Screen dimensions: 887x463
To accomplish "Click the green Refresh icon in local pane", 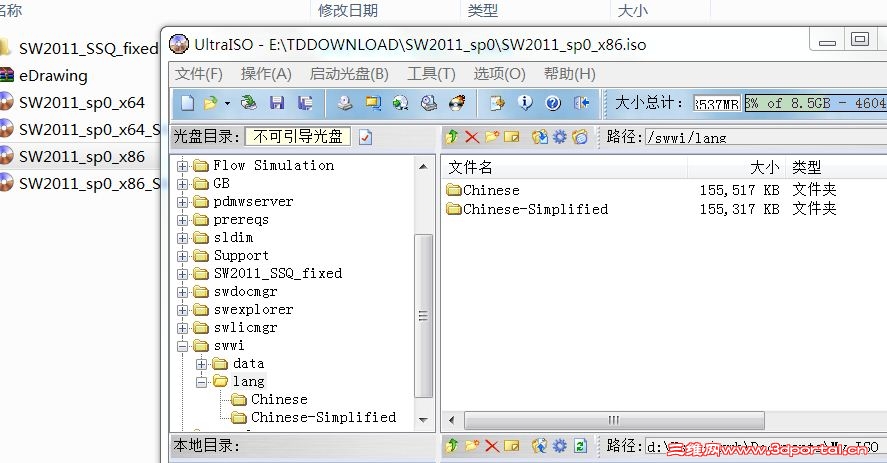I will coord(580,446).
